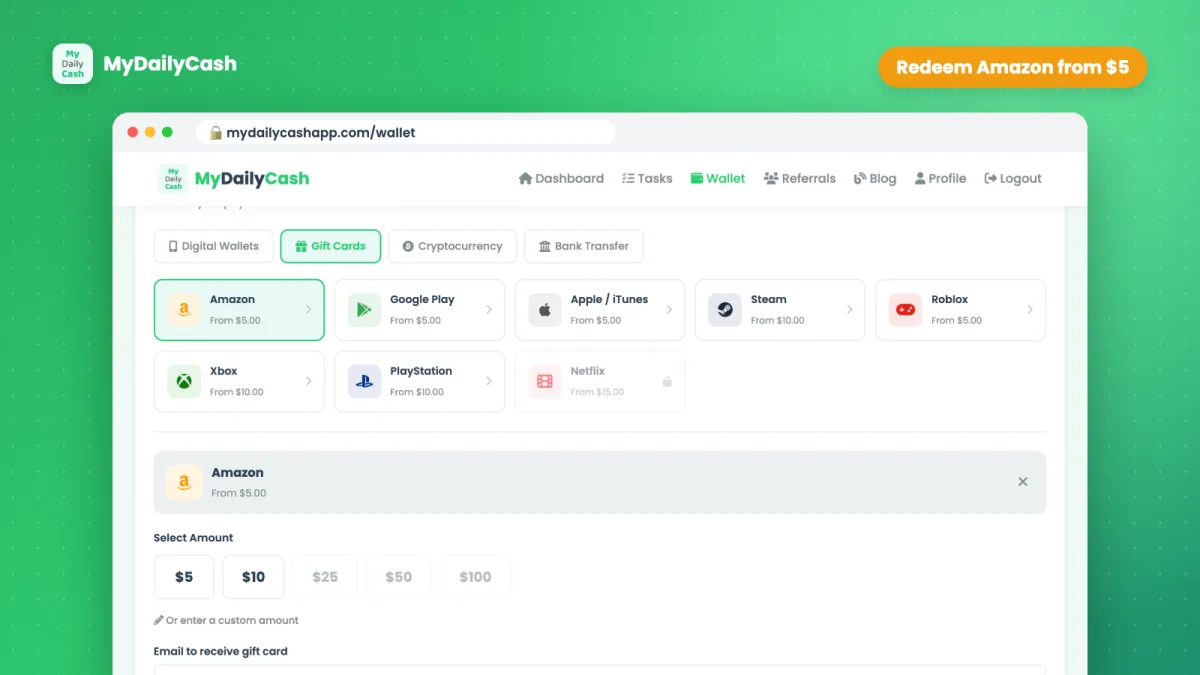Screen dimensions: 1200x675
Task: Select the $100 amount option
Action: [x=475, y=577]
